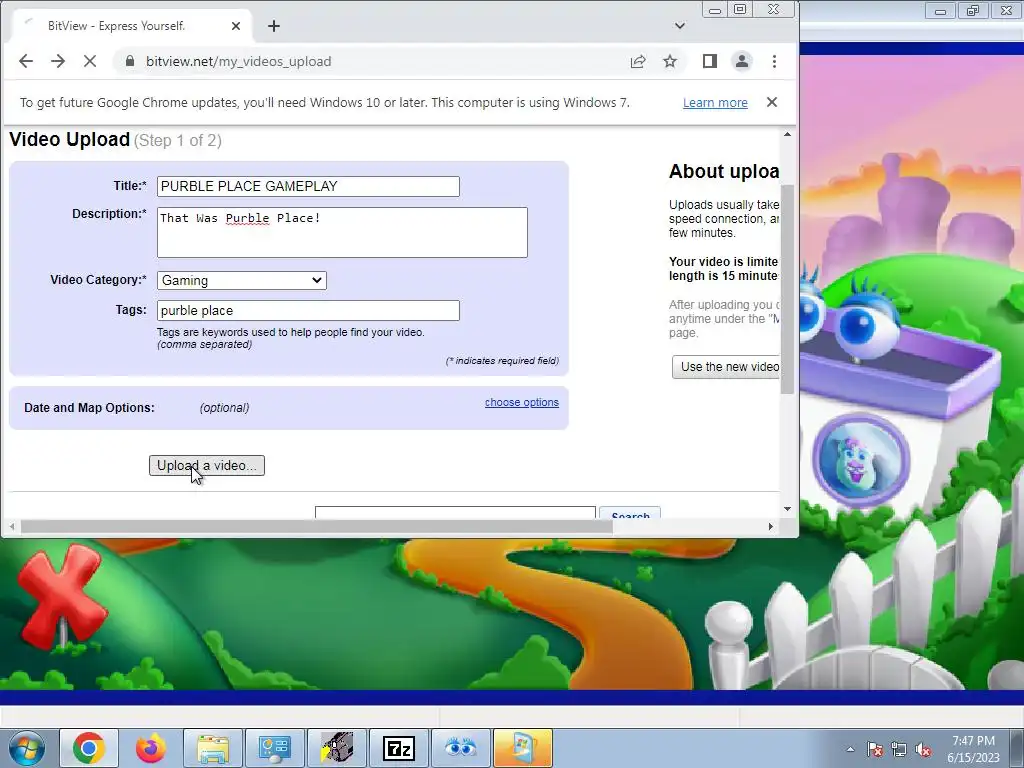Image resolution: width=1024 pixels, height=768 pixels.
Task: Open the network tray icon
Action: [899, 749]
